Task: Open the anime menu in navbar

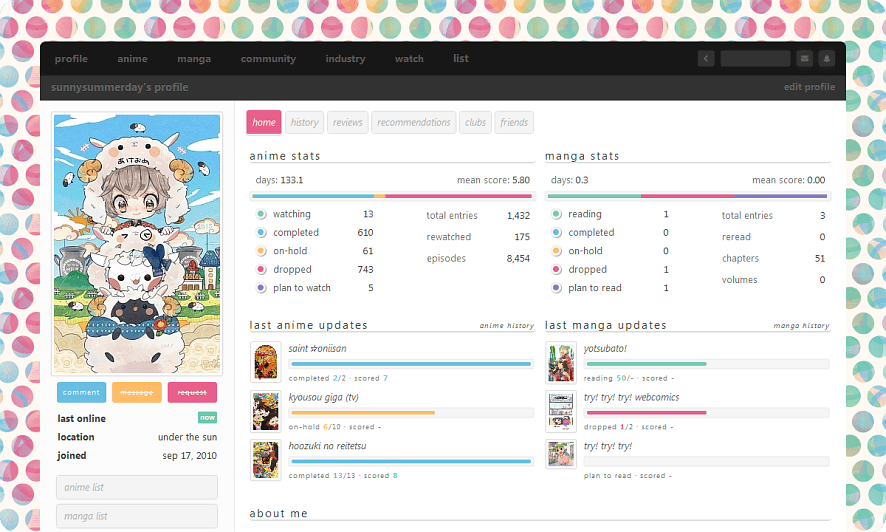Action: pyautogui.click(x=132, y=59)
